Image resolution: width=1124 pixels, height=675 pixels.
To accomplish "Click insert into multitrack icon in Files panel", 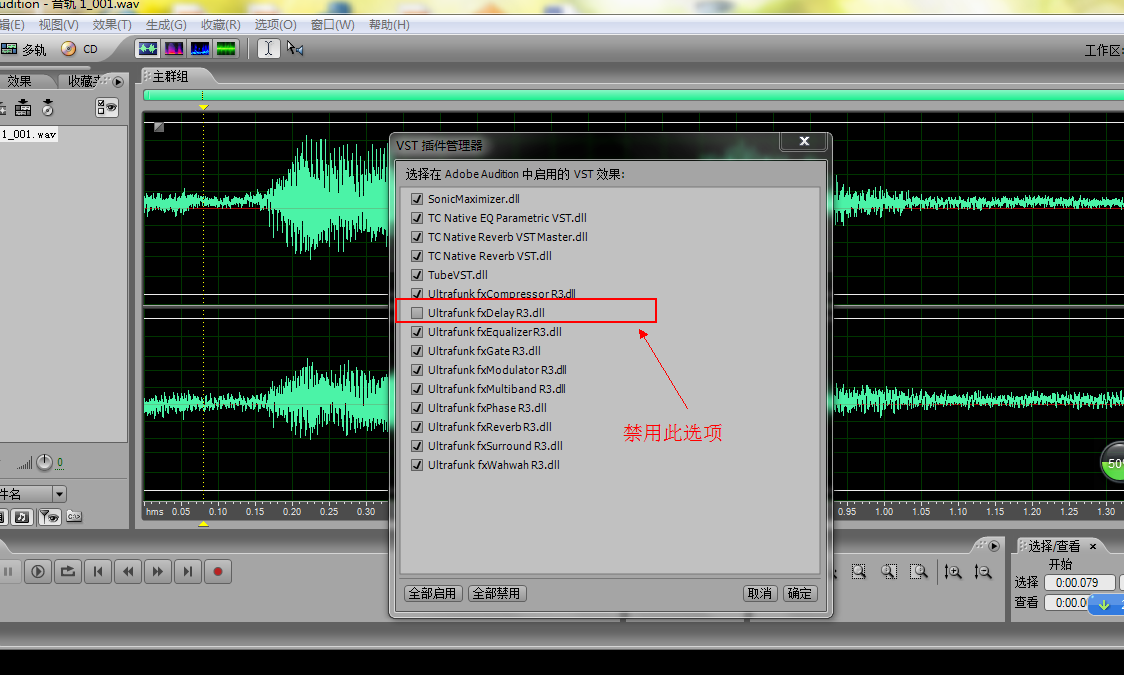I will pos(23,107).
